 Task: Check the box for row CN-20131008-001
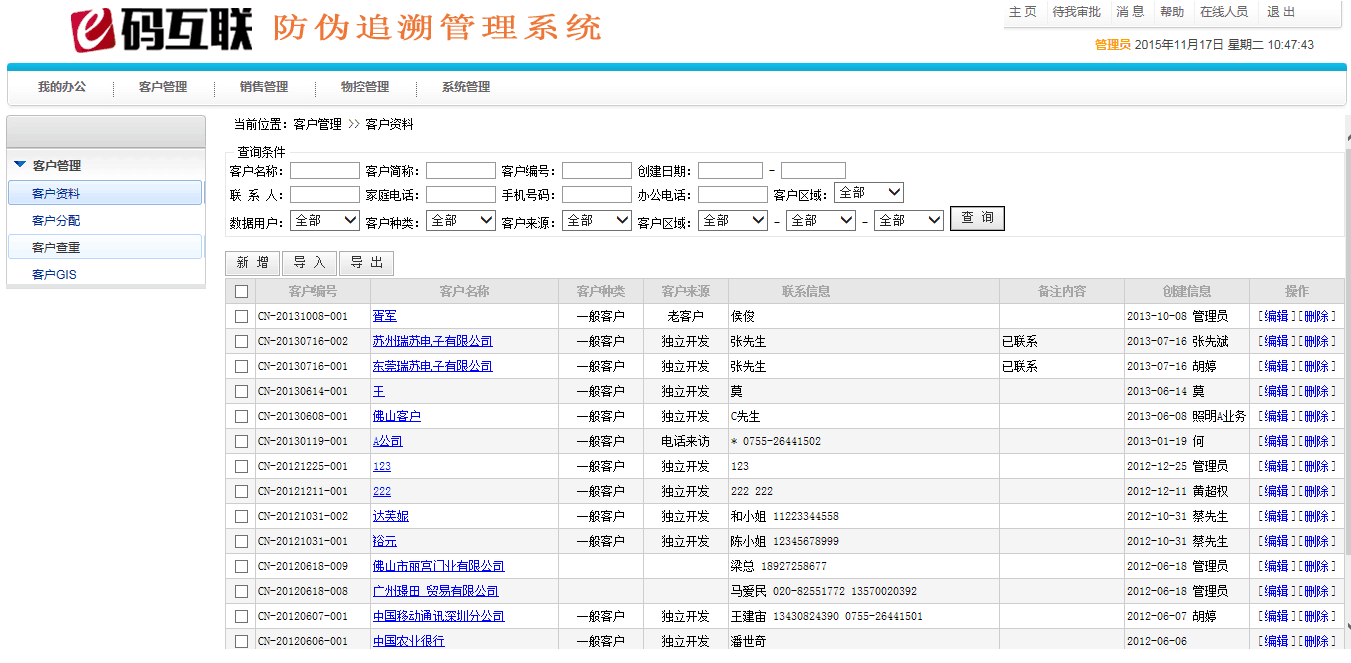coord(241,317)
